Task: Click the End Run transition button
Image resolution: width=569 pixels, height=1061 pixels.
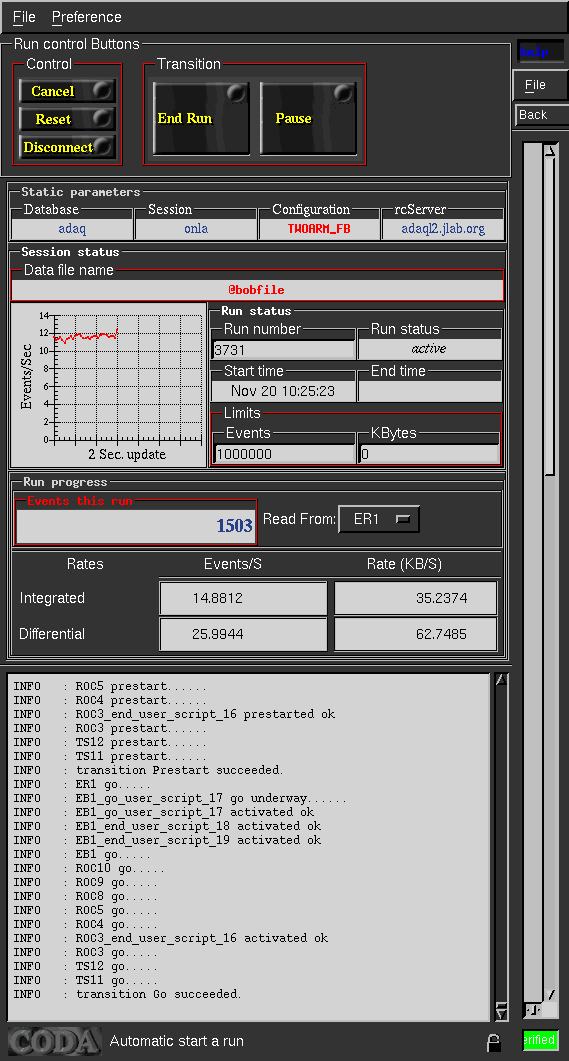Action: point(201,118)
